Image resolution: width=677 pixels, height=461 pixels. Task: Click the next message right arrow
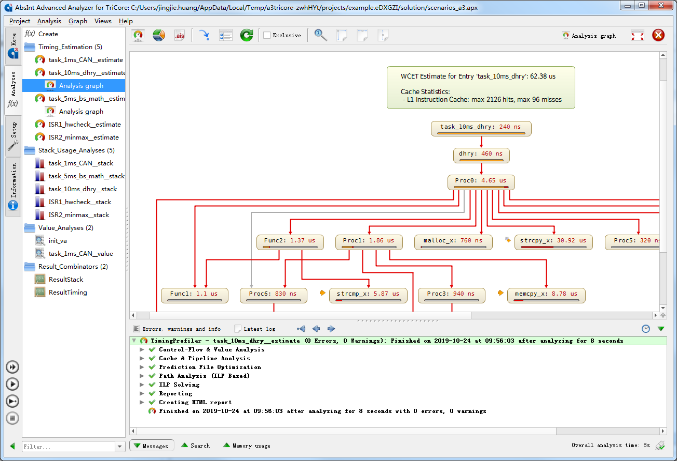[331, 329]
